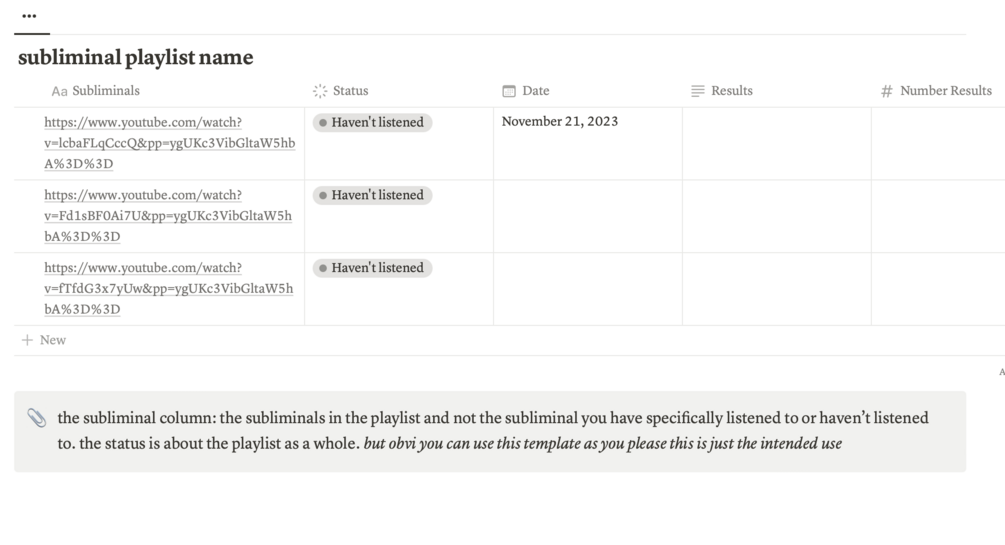The image size is (1005, 545).
Task: Open the YouTube link containing Fd1sBF0Ai7U
Action: pyautogui.click(x=168, y=215)
